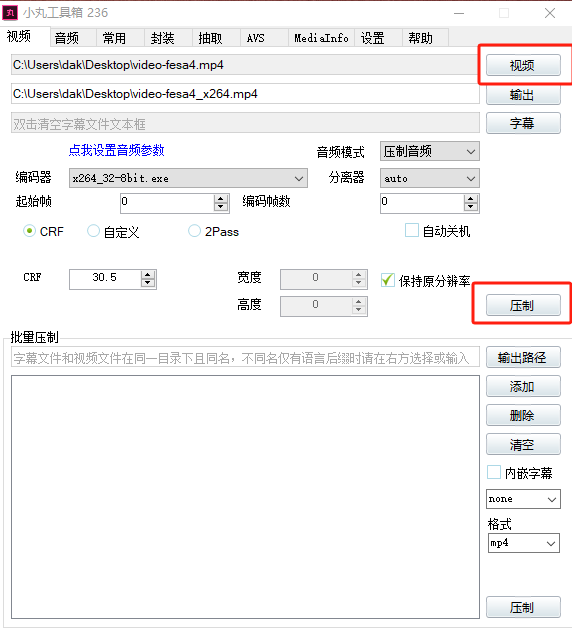Open the 格式 mp4 dropdown
Image resolution: width=572 pixels, height=629 pixels.
click(523, 543)
